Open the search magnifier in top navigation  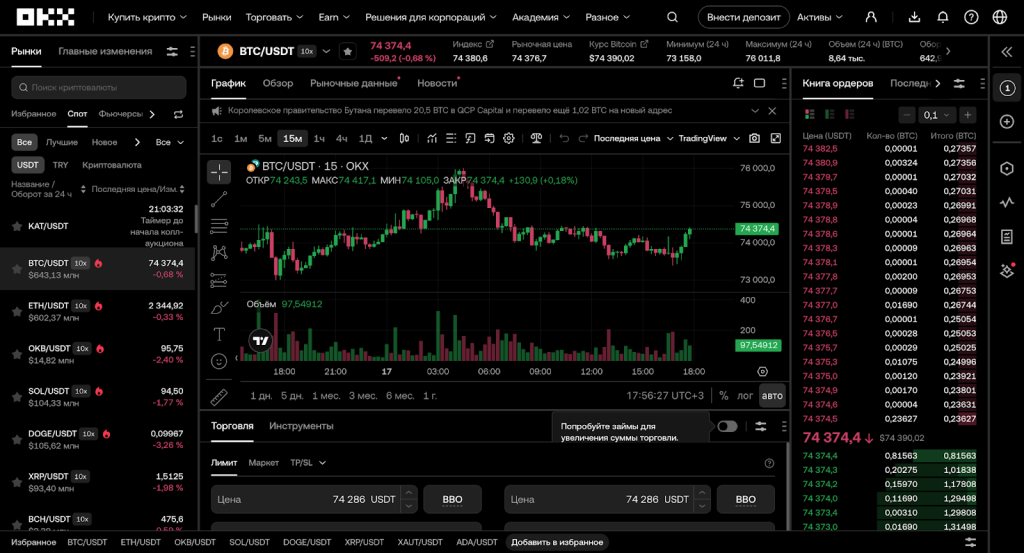pos(672,17)
